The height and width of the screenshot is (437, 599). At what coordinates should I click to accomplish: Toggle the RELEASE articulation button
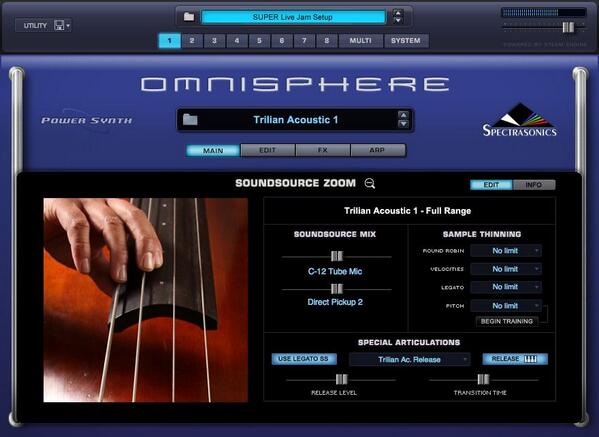(x=515, y=359)
